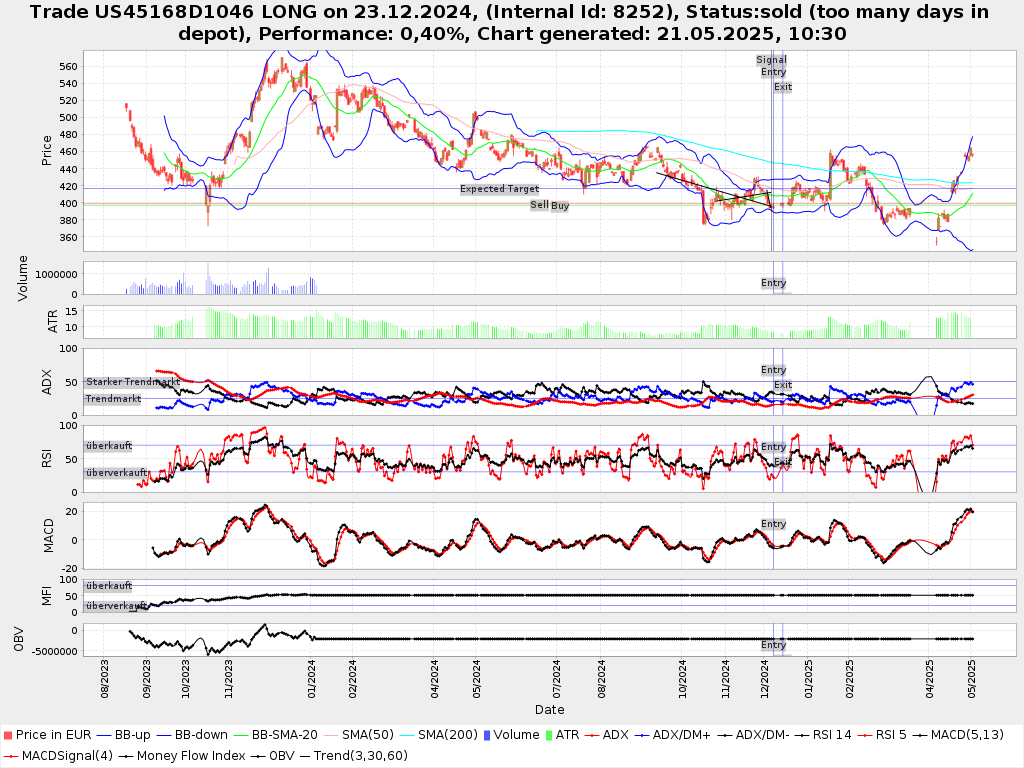Click the Exit marker in the price chart
The image size is (1024, 768).
pyautogui.click(x=782, y=87)
